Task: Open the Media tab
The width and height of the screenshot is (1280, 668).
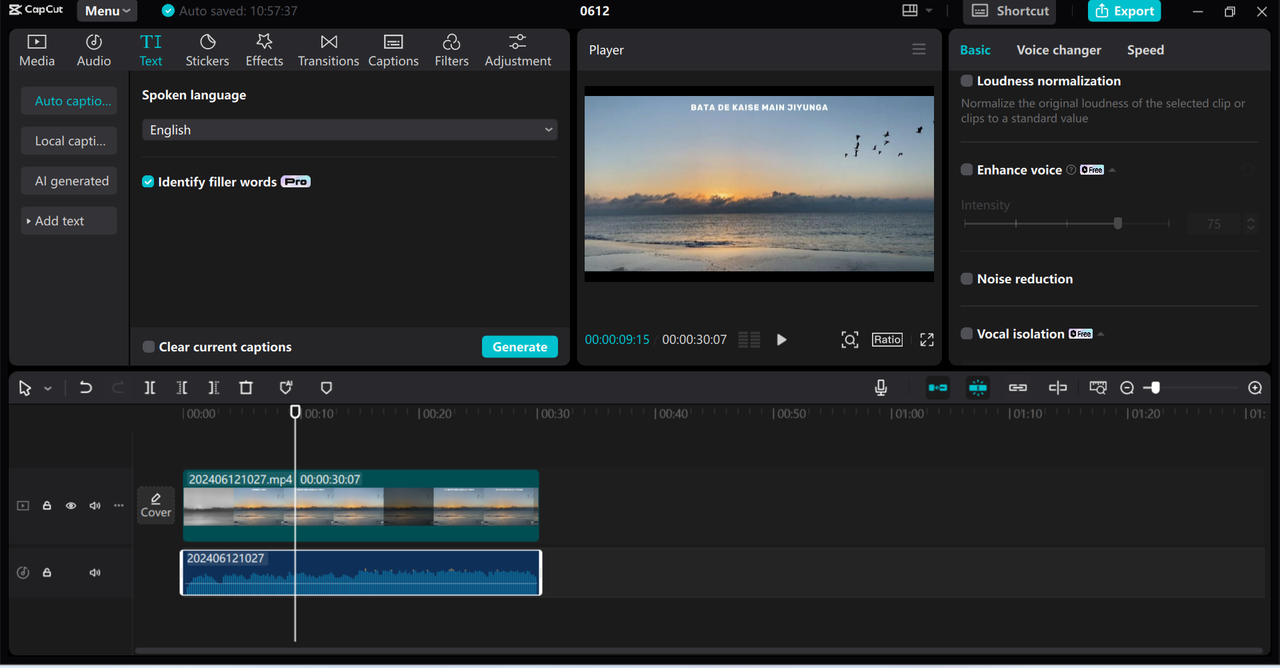Action: coord(37,50)
